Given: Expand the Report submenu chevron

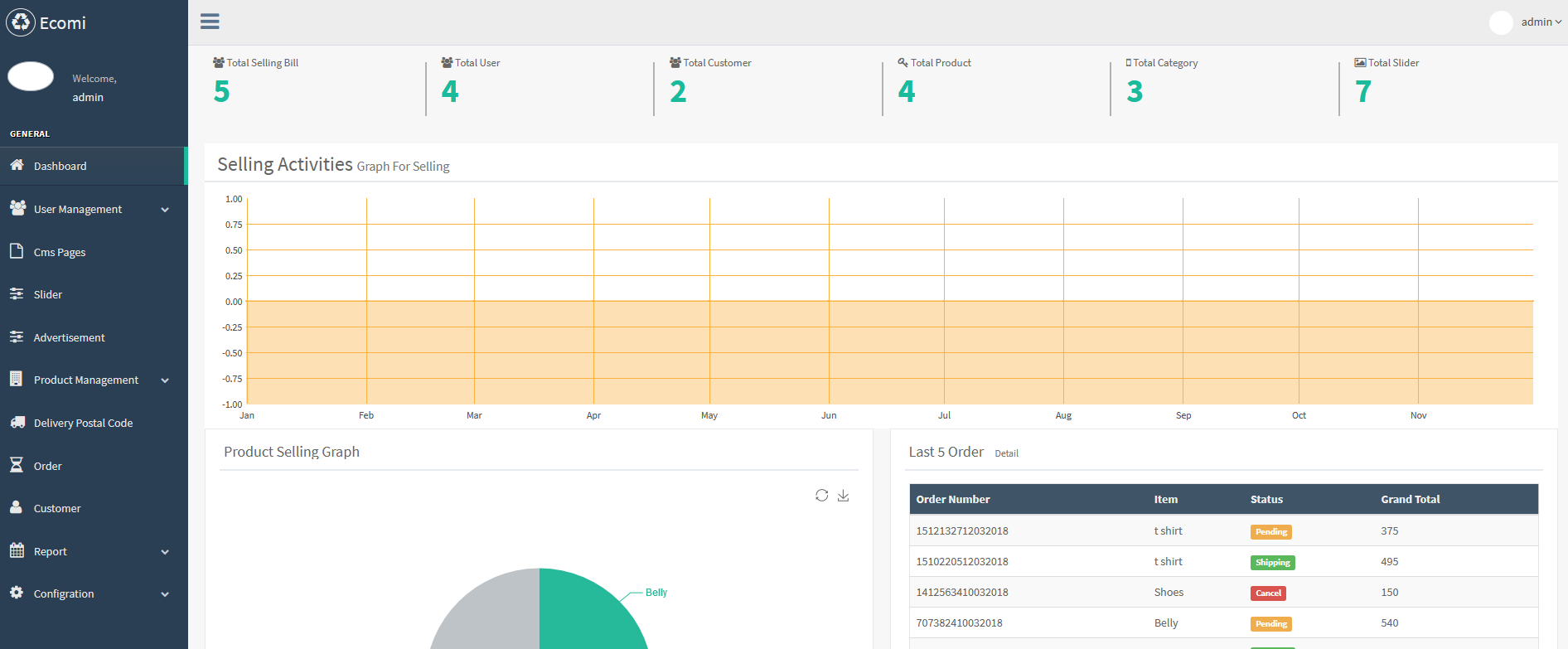Looking at the screenshot, I should click(165, 552).
